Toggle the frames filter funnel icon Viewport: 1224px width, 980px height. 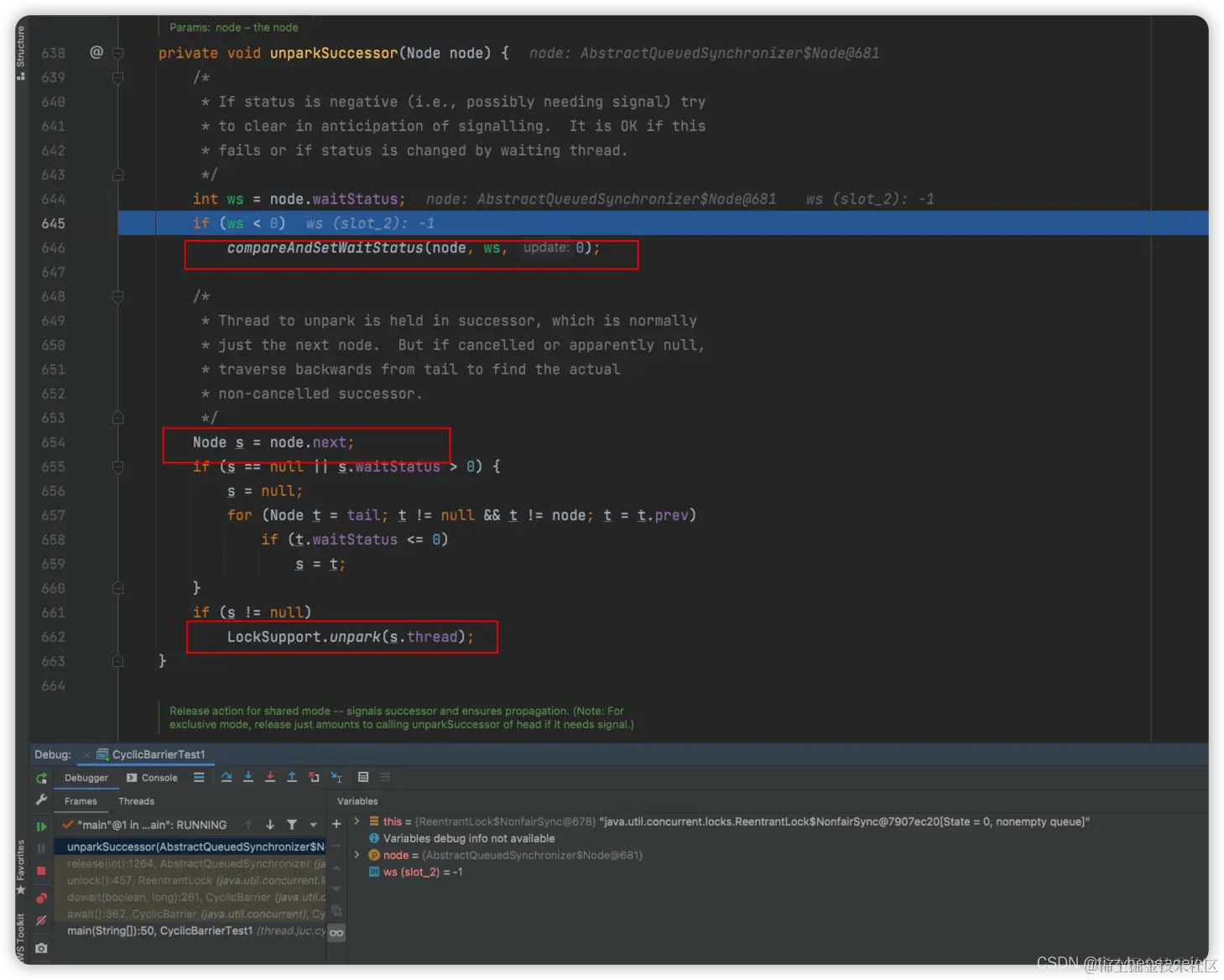coord(292,825)
